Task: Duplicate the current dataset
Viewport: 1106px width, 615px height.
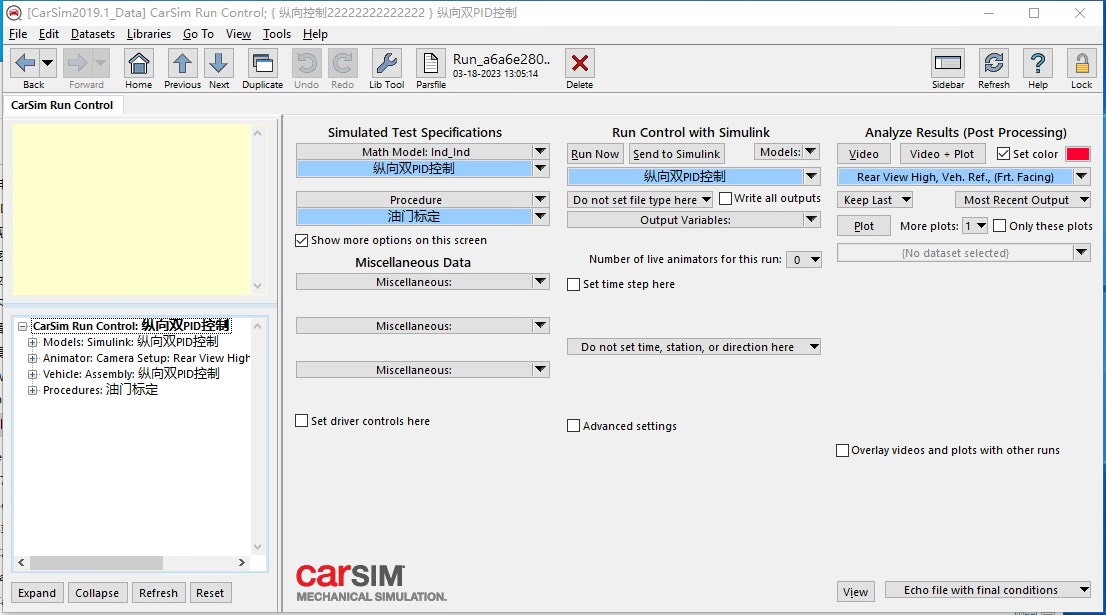Action: pyautogui.click(x=262, y=63)
